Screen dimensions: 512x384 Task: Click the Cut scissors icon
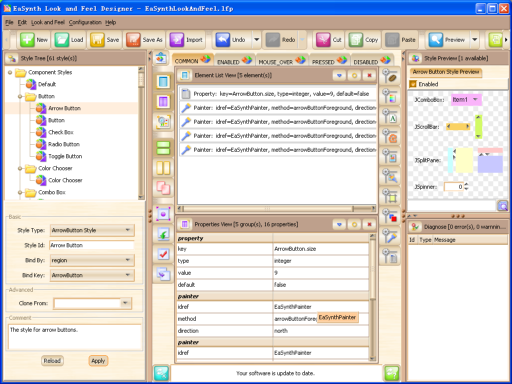click(x=323, y=40)
